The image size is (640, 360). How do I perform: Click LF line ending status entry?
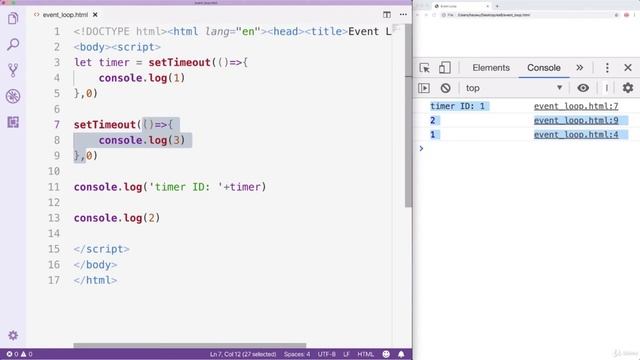pos(346,354)
